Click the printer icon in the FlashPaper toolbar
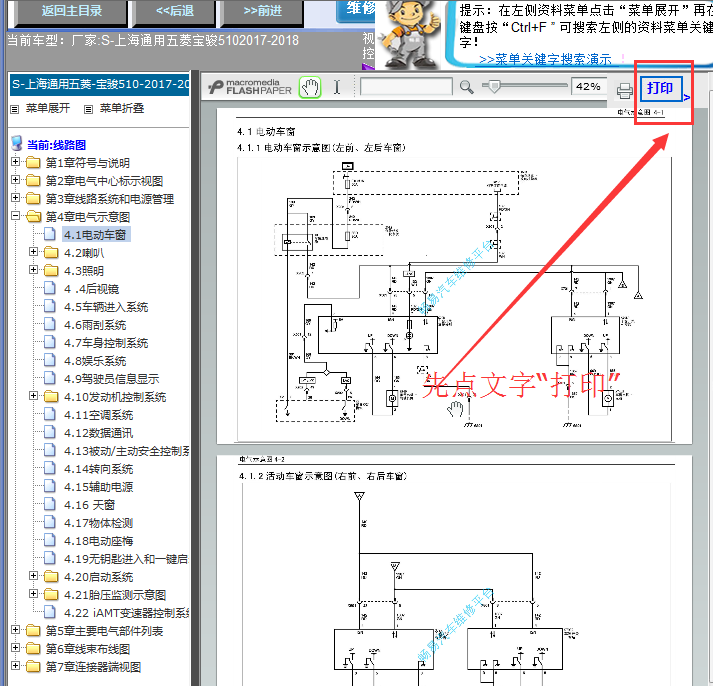 tap(625, 90)
